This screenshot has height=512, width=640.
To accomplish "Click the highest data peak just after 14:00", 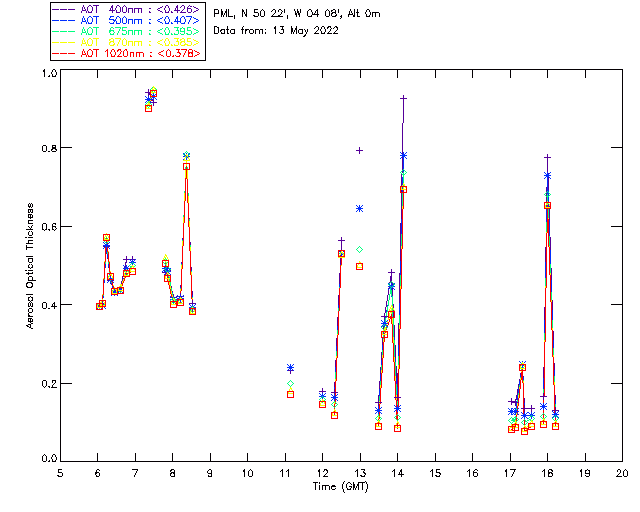I will pos(403,98).
